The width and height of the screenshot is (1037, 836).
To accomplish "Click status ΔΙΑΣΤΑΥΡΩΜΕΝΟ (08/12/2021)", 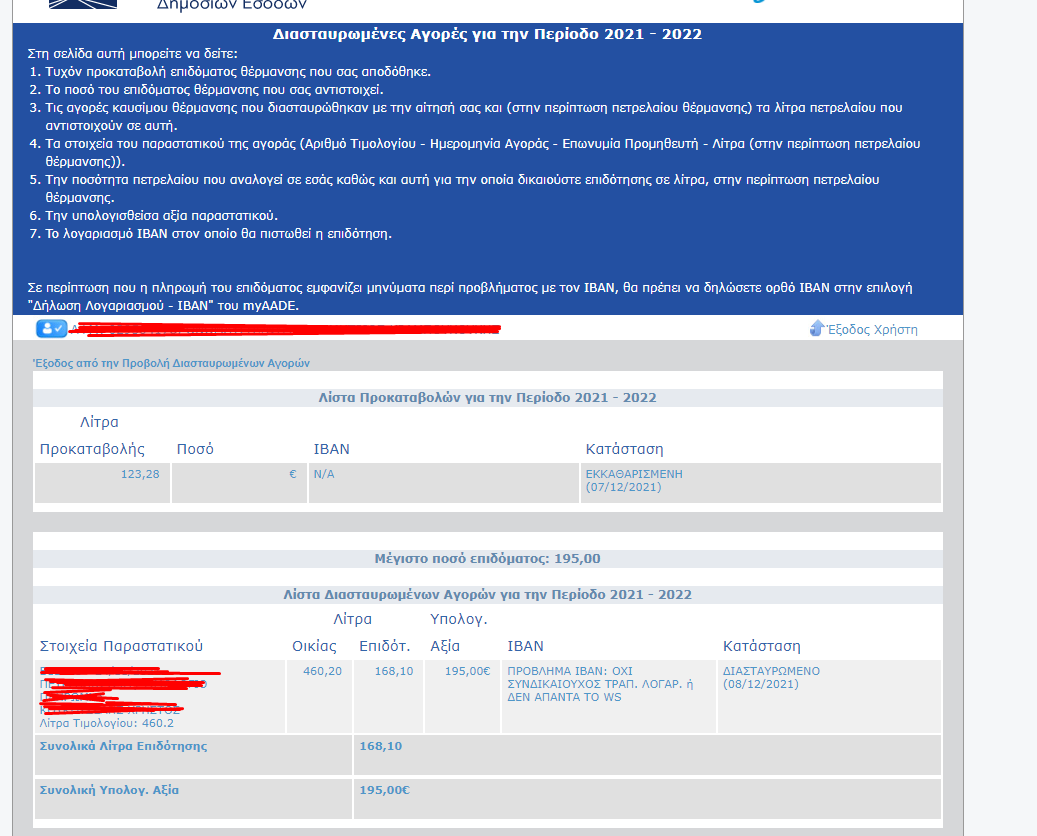I will pyautogui.click(x=771, y=677).
